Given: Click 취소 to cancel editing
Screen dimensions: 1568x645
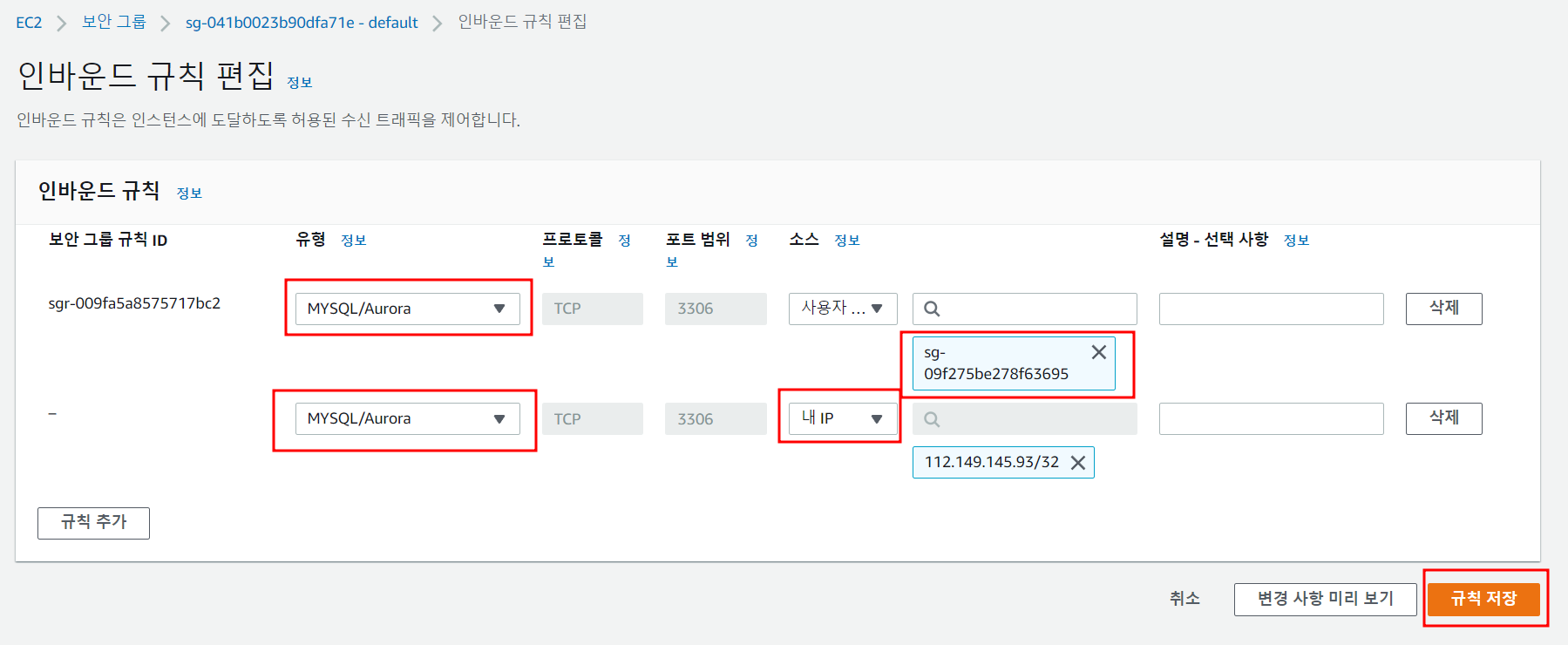Looking at the screenshot, I should pyautogui.click(x=1184, y=599).
